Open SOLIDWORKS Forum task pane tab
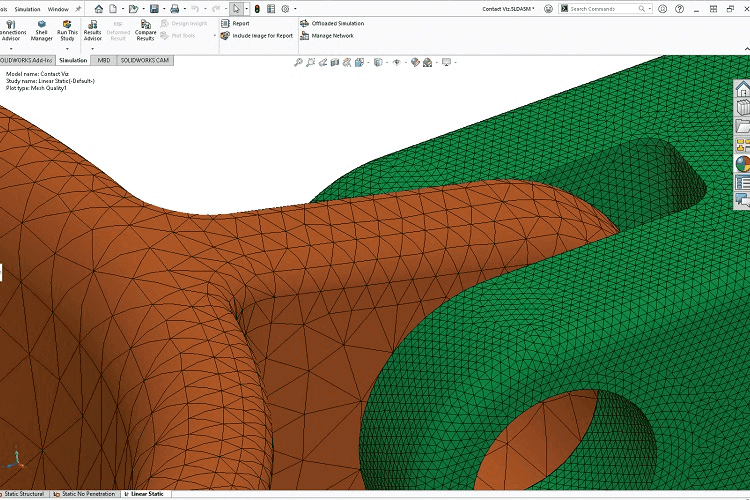The height and width of the screenshot is (500, 750). point(742,200)
